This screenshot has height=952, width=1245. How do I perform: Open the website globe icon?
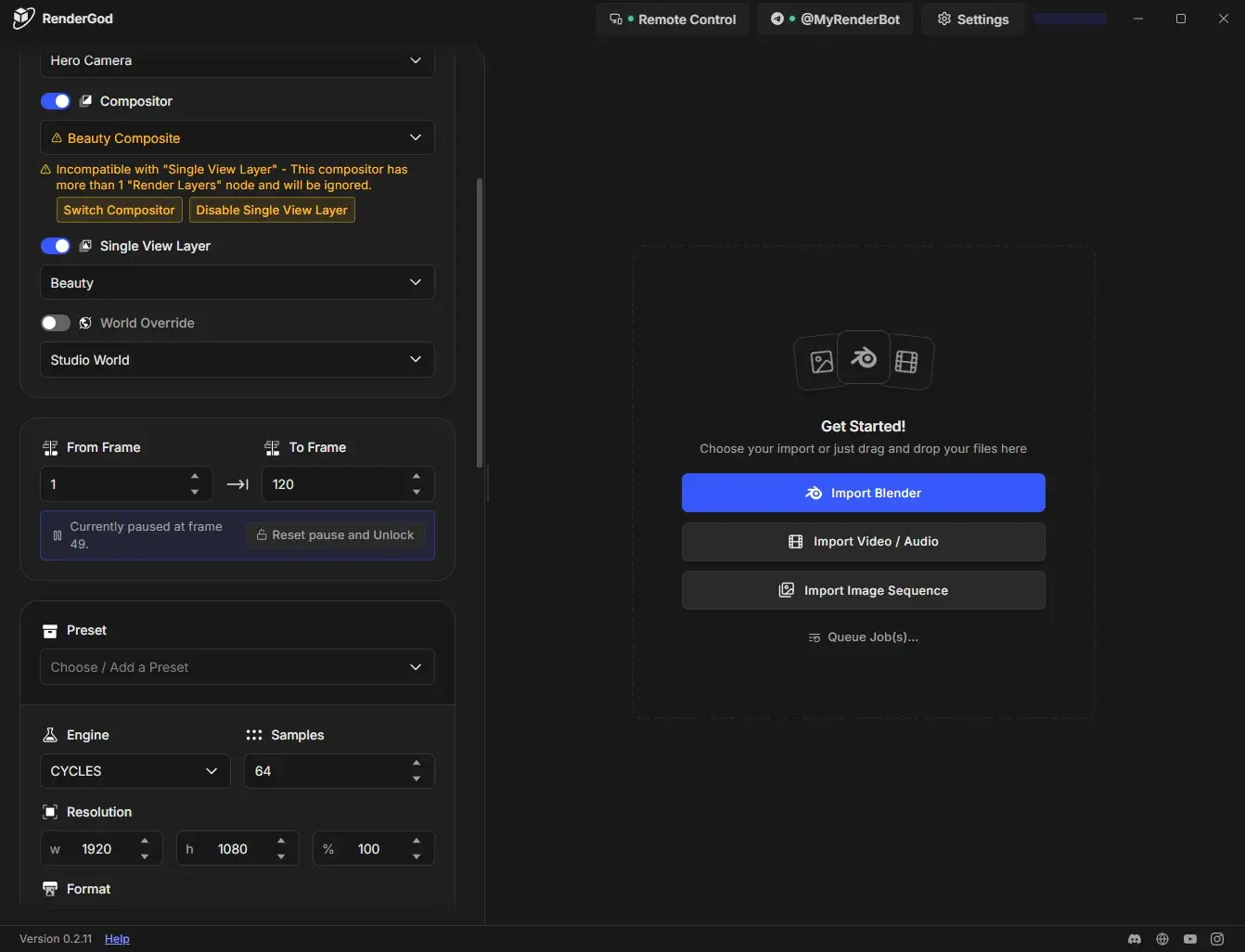(1162, 939)
